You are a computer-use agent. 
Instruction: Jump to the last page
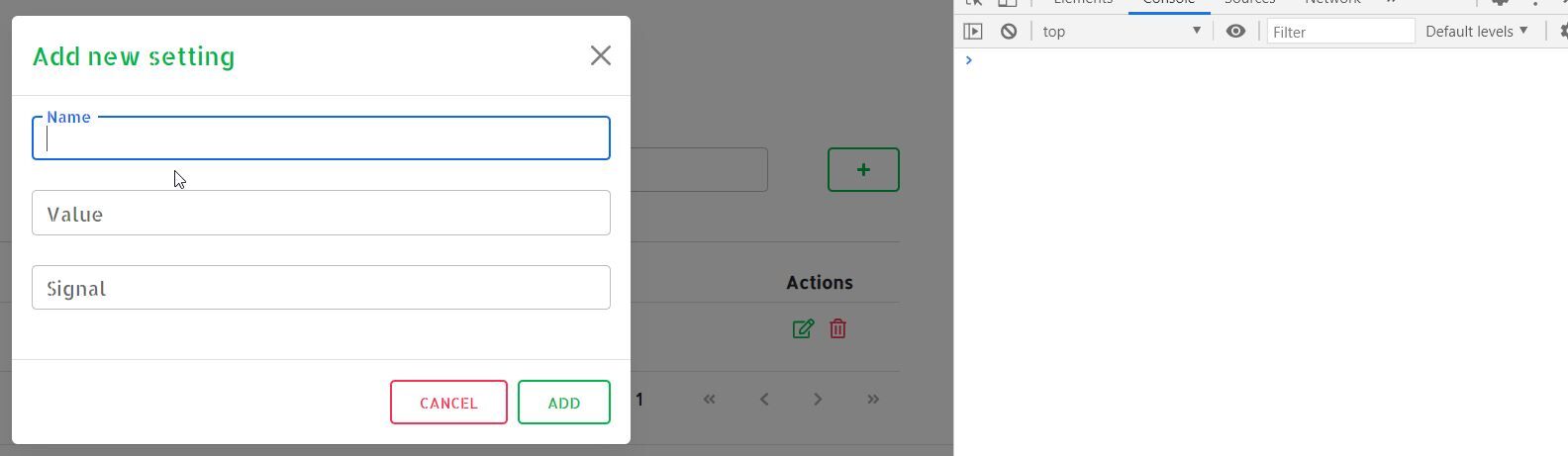click(873, 400)
